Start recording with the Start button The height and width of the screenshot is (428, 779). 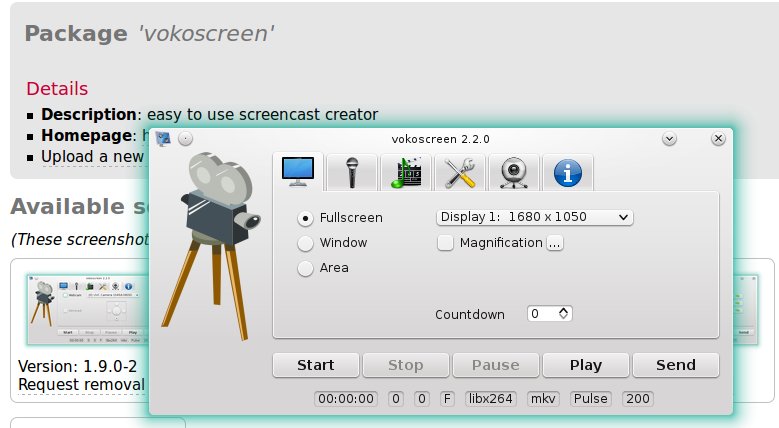(x=316, y=365)
